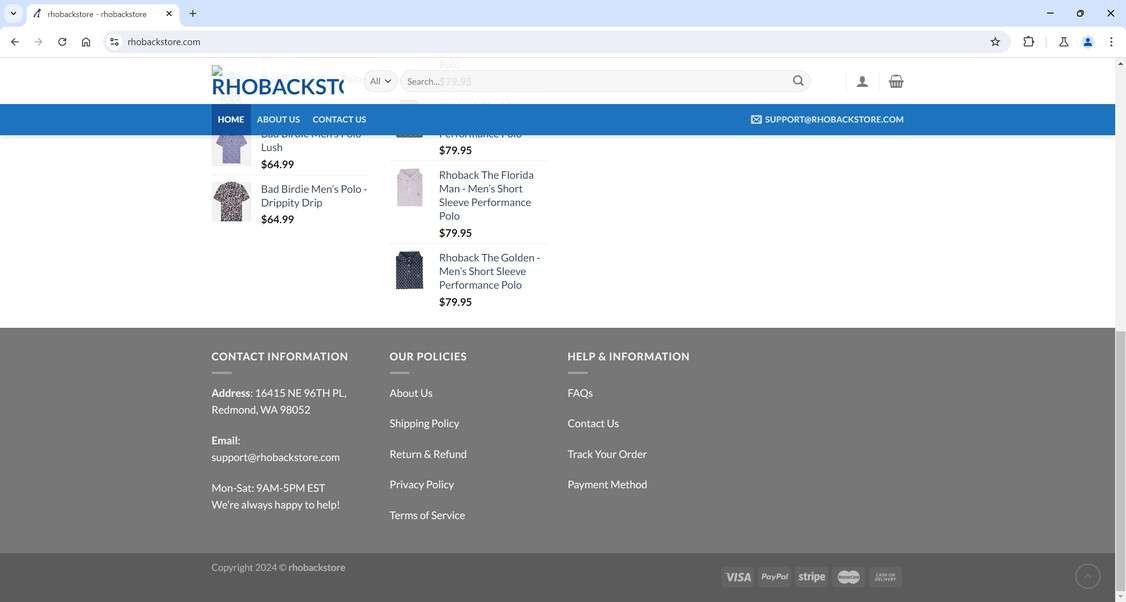Open the browser home page
Screen dimensions: 1126x602
(x=86, y=42)
